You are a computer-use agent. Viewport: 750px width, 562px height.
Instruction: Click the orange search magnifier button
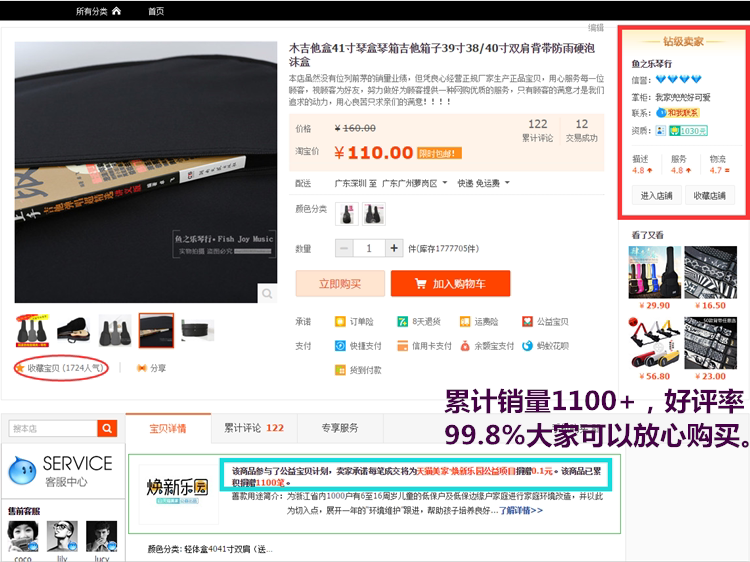coord(107,429)
